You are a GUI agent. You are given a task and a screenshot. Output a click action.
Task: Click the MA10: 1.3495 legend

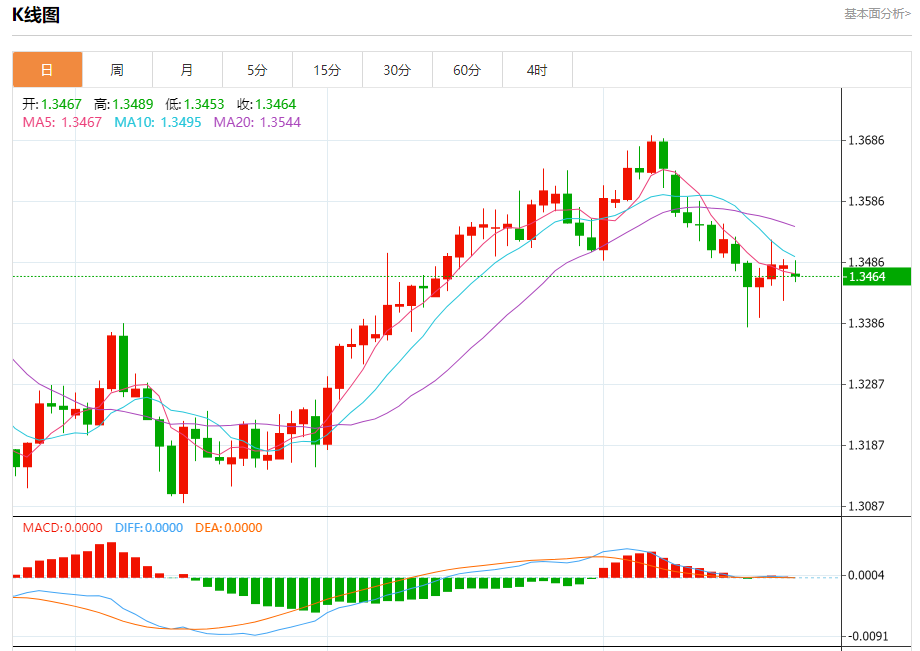[x=157, y=122]
